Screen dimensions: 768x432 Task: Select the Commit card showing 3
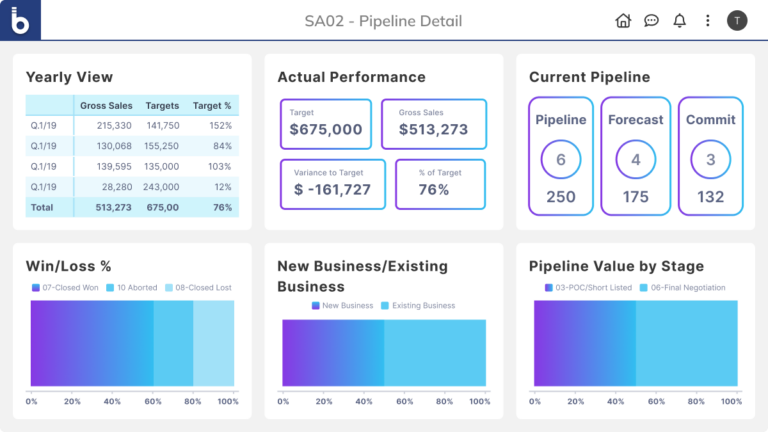click(711, 155)
